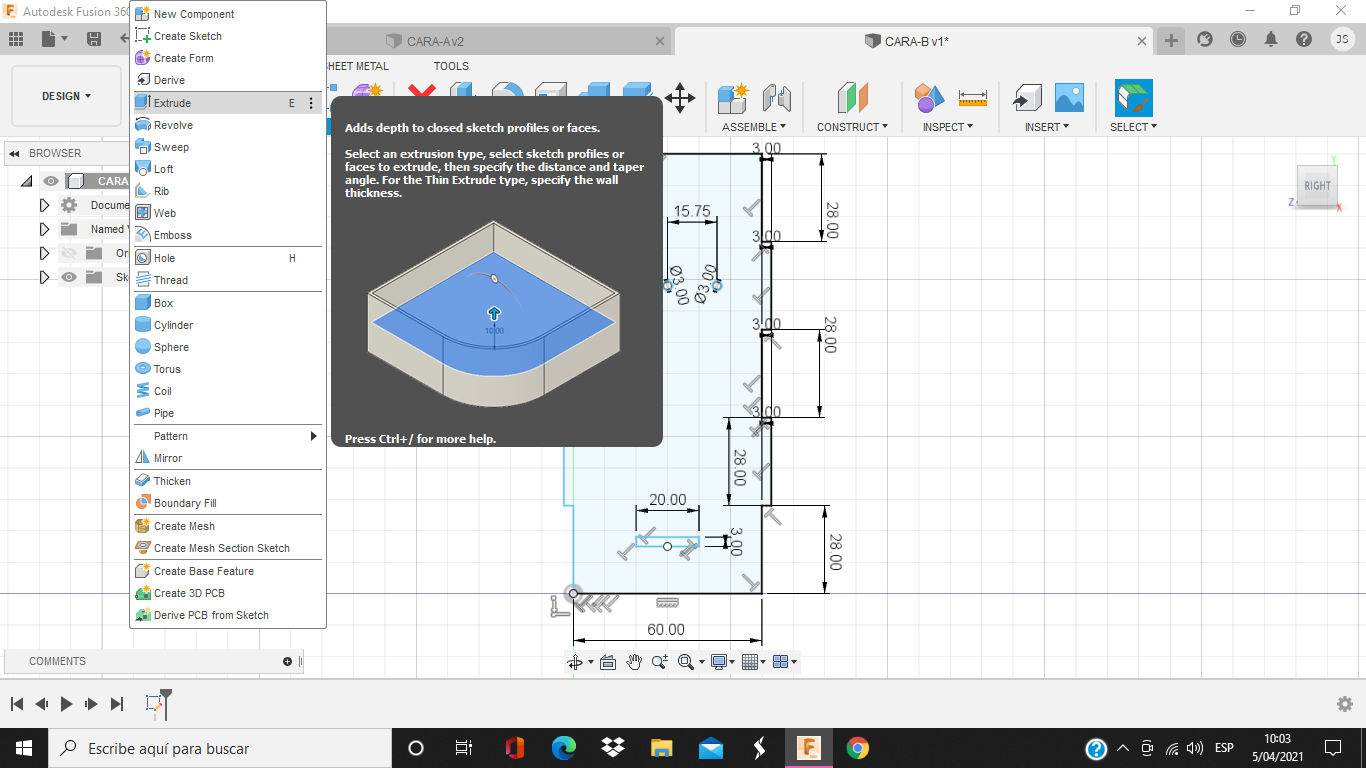Choose Revolve from Create menu
The width and height of the screenshot is (1366, 768).
[x=228, y=125]
